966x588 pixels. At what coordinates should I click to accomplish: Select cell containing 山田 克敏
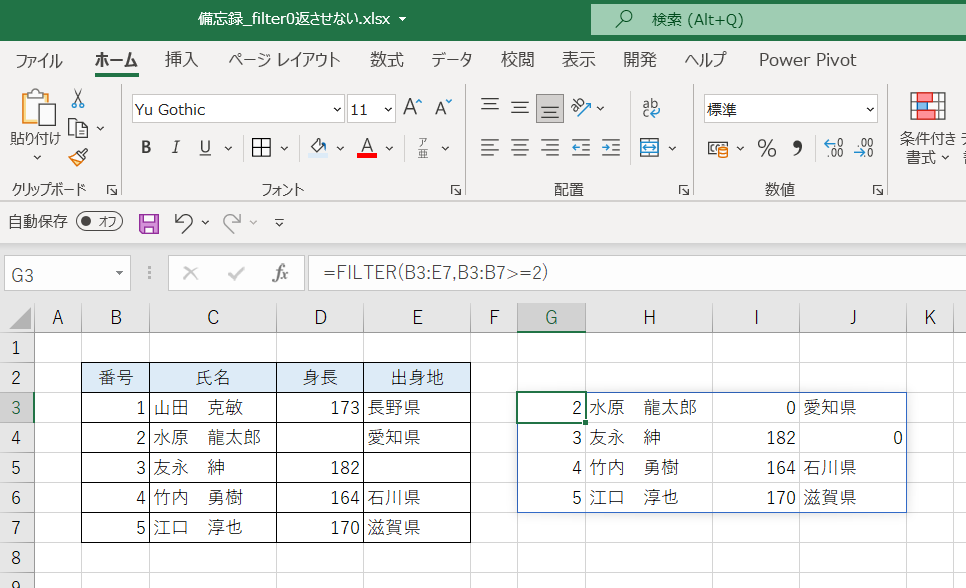pos(213,407)
